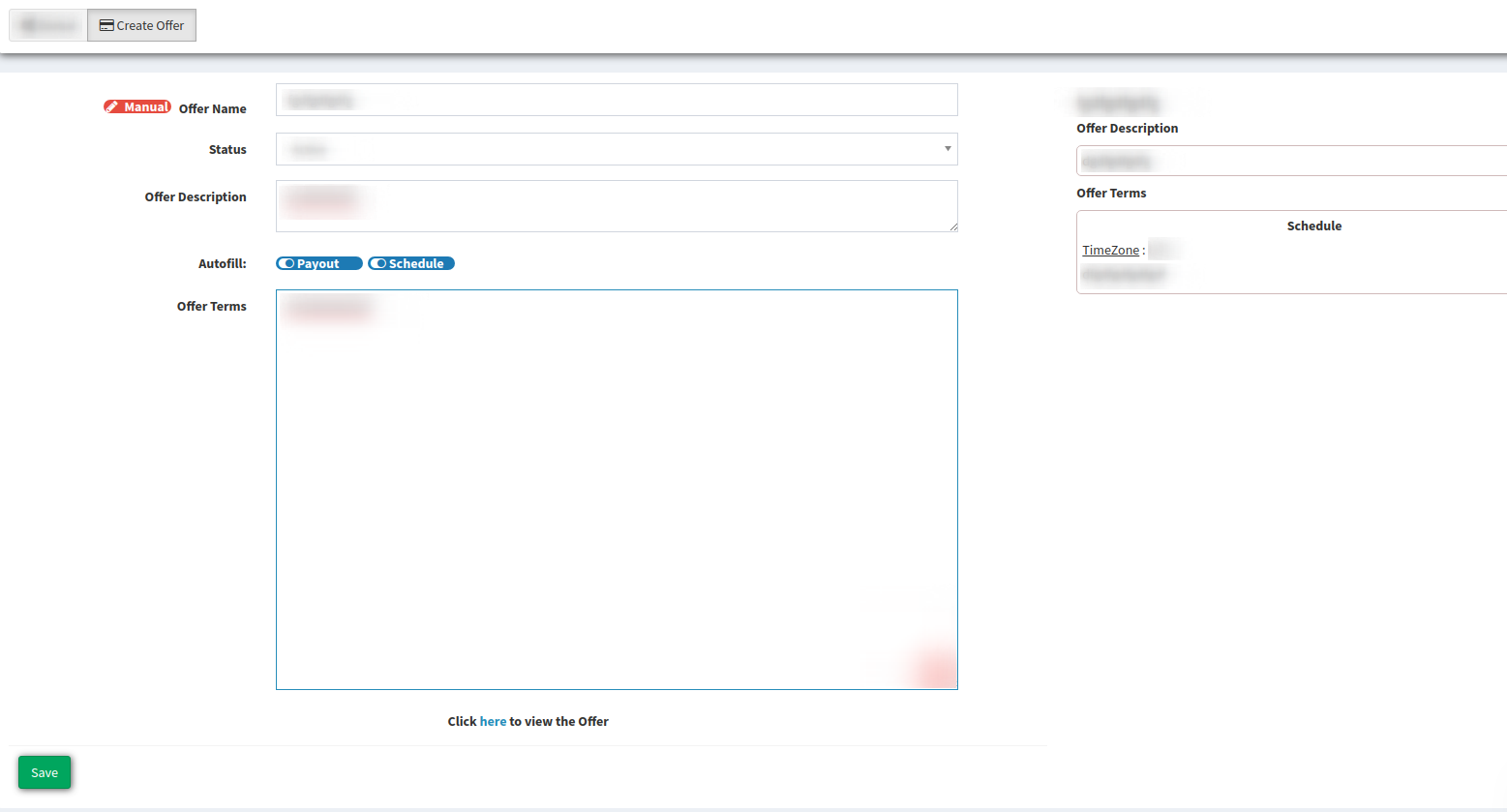Expand the Status dropdown arrow
Viewport: 1507px width, 812px height.
tap(947, 149)
